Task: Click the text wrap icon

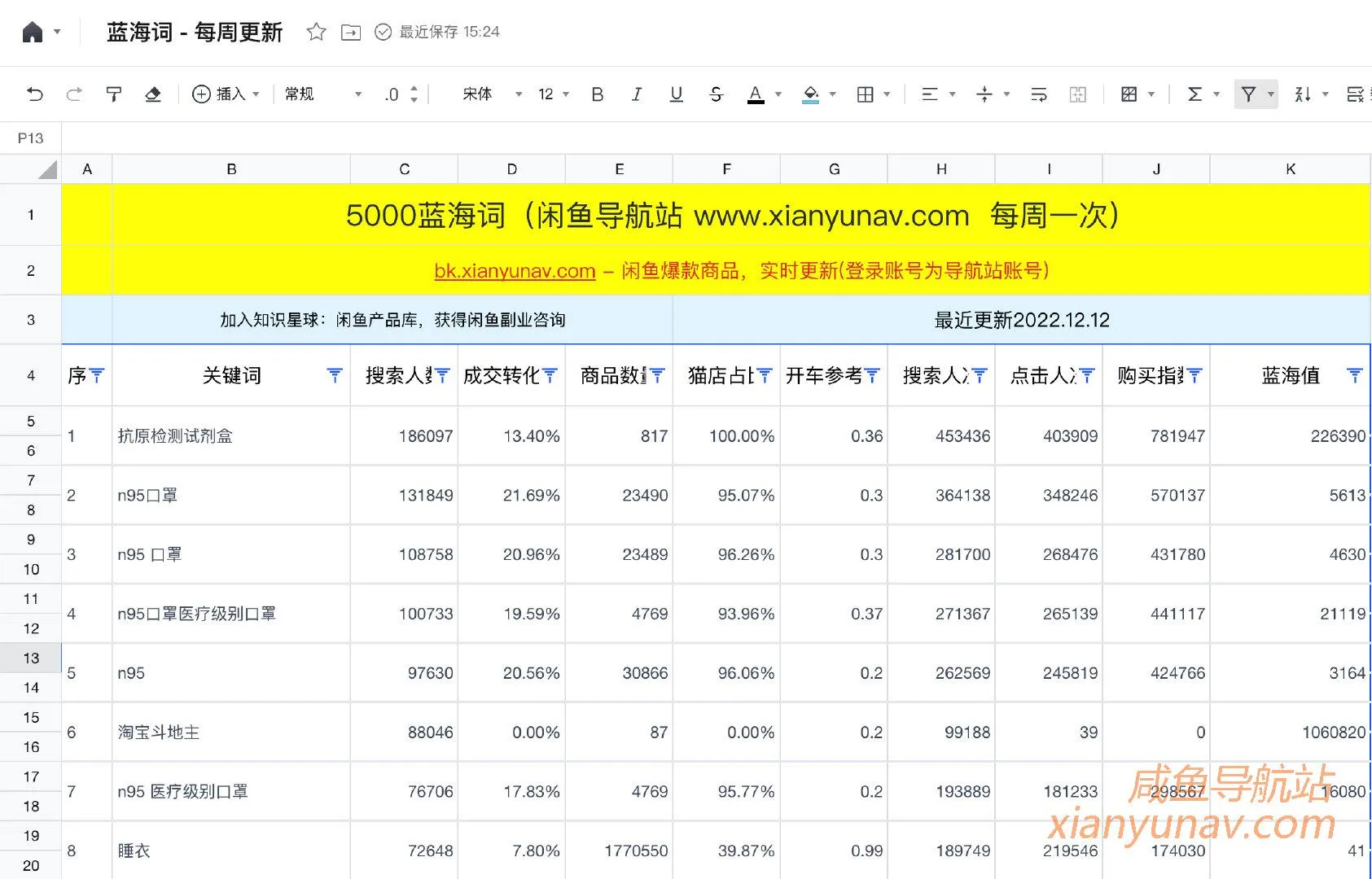Action: click(x=1038, y=94)
